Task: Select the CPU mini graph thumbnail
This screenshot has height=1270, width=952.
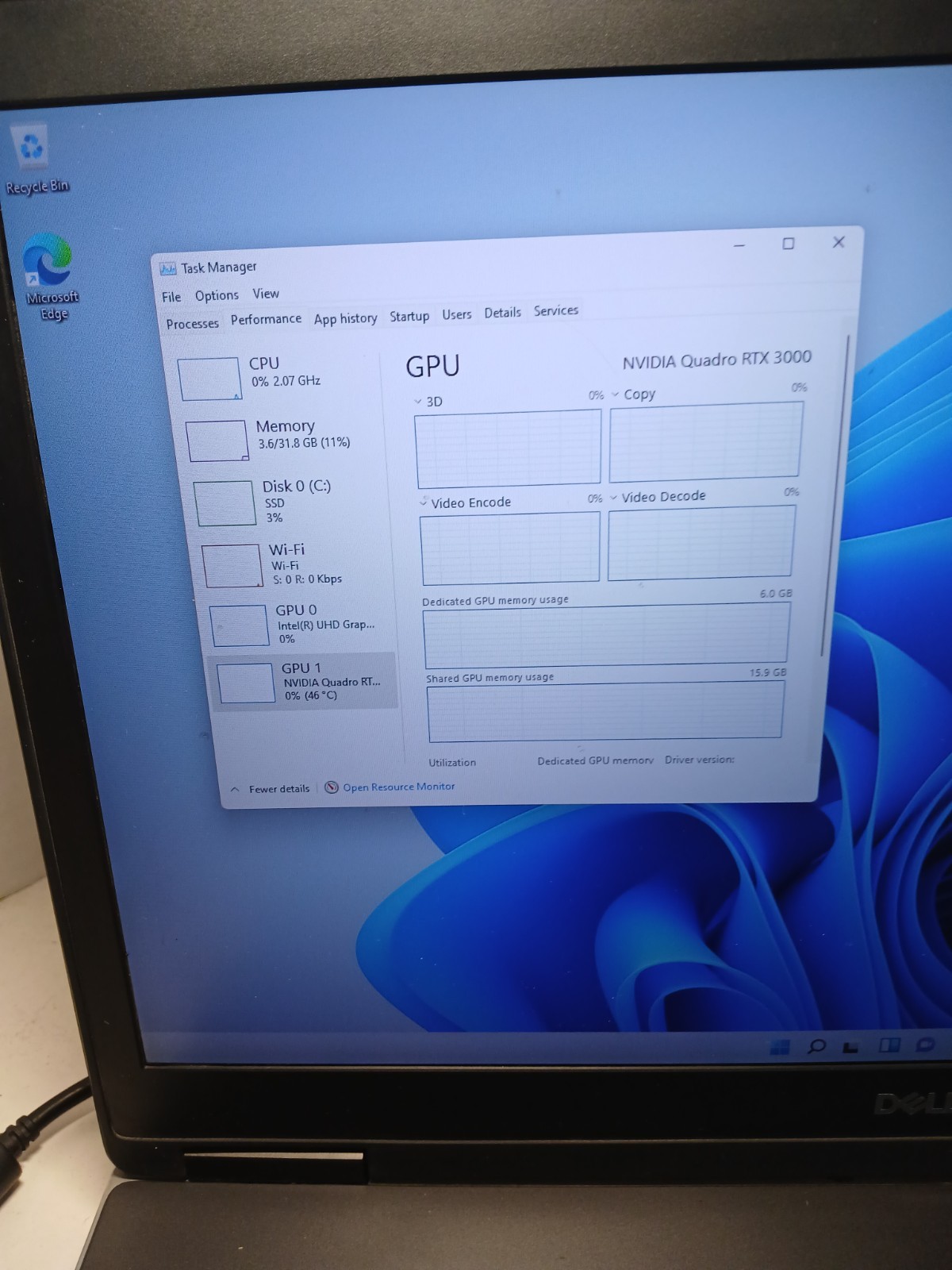Action: click(209, 379)
